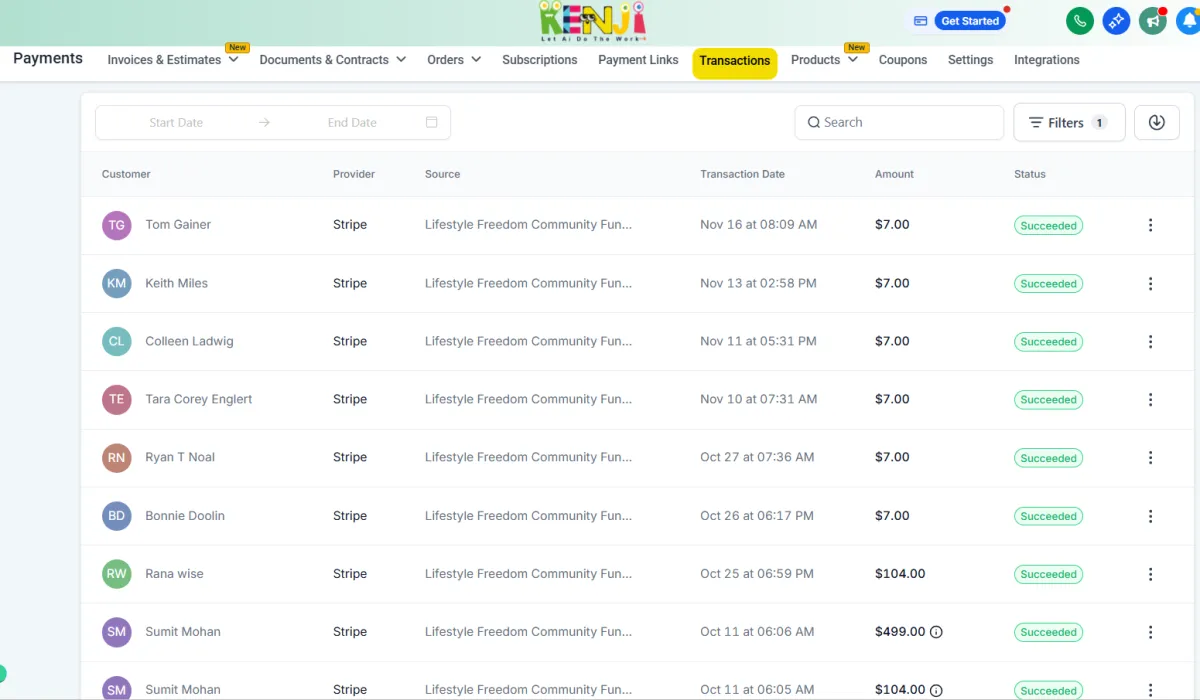Click the download export transactions icon

point(1157,122)
